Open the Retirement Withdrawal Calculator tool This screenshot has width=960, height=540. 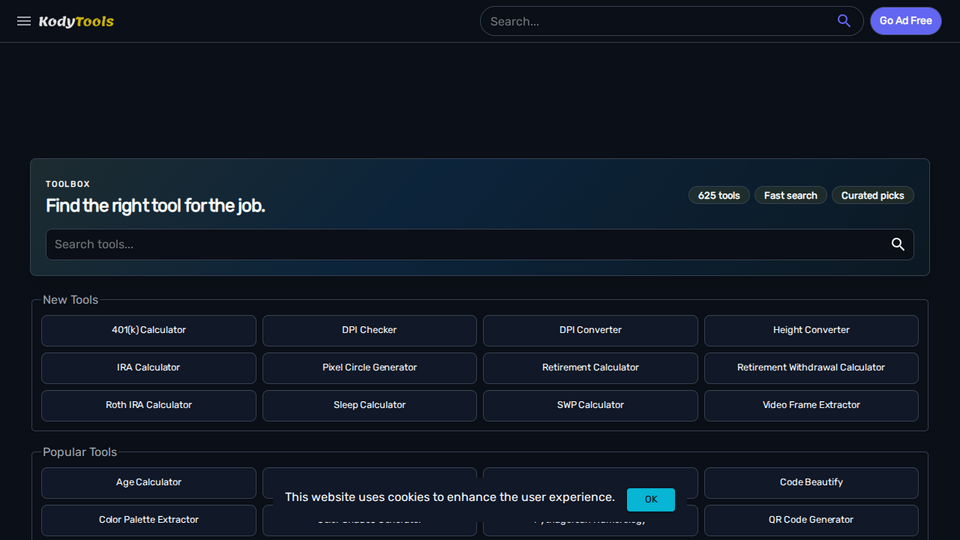pyautogui.click(x=811, y=367)
